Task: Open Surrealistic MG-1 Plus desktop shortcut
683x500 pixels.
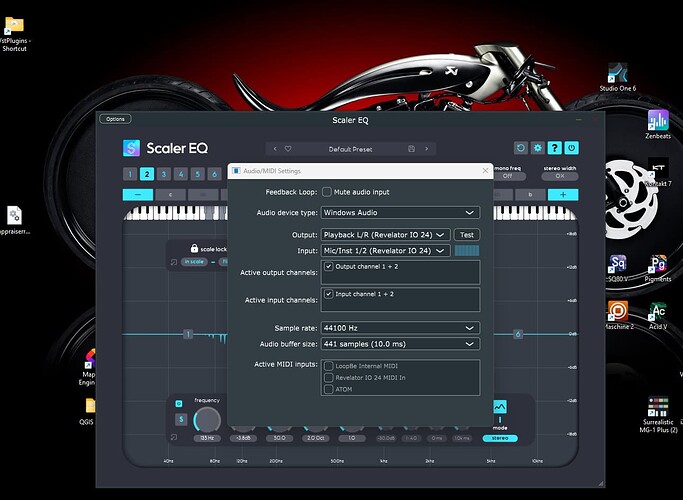Action: point(658,414)
